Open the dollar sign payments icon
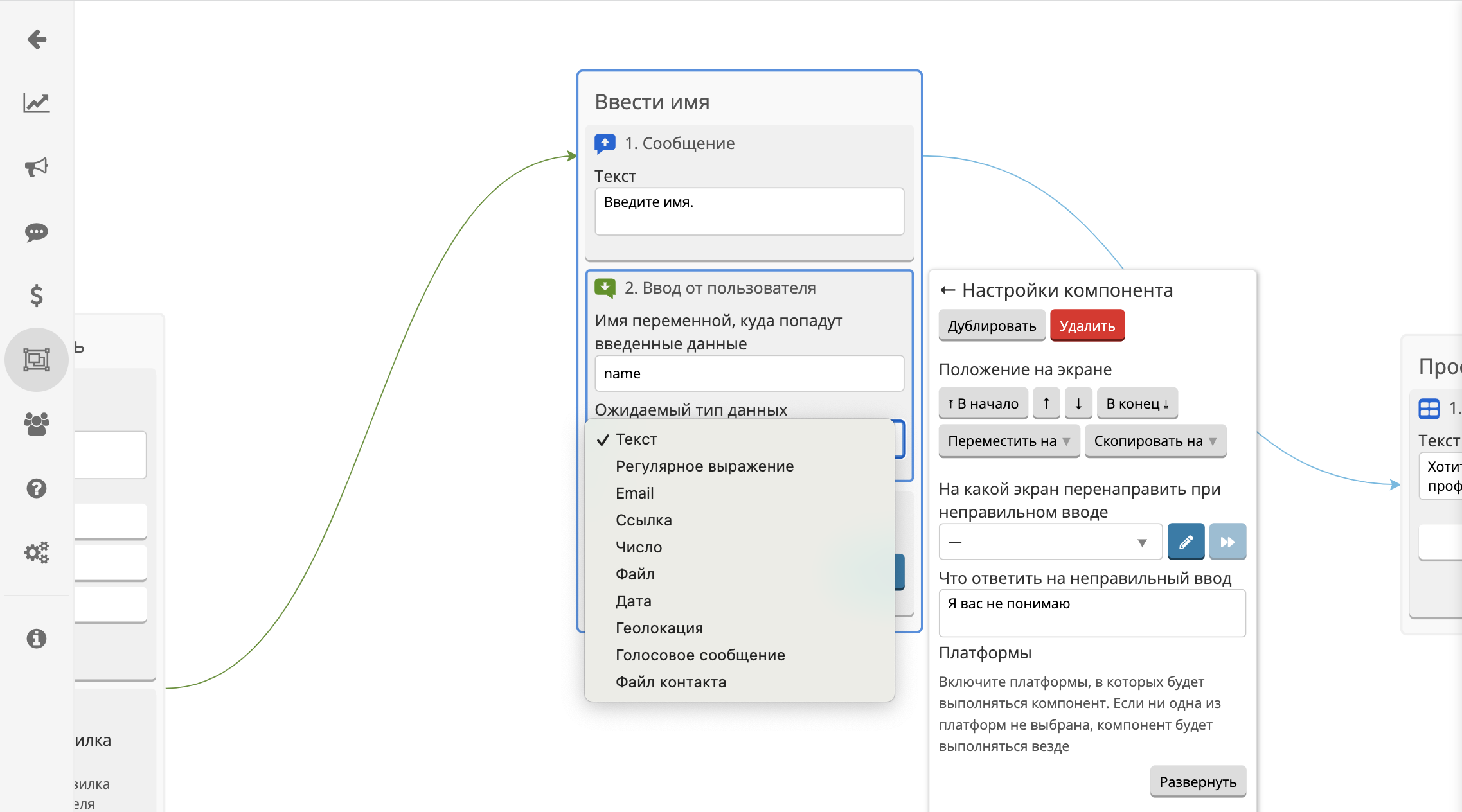 pyautogui.click(x=37, y=296)
